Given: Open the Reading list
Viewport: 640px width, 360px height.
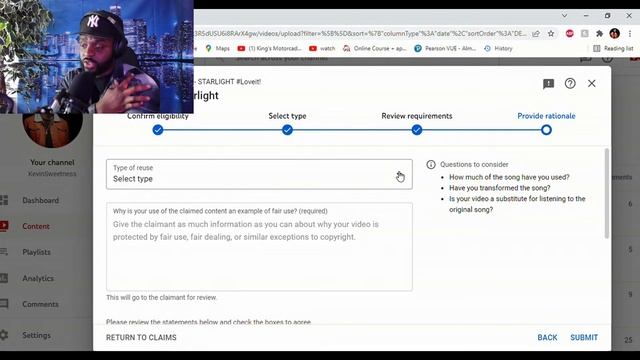Looking at the screenshot, I should pos(613,48).
